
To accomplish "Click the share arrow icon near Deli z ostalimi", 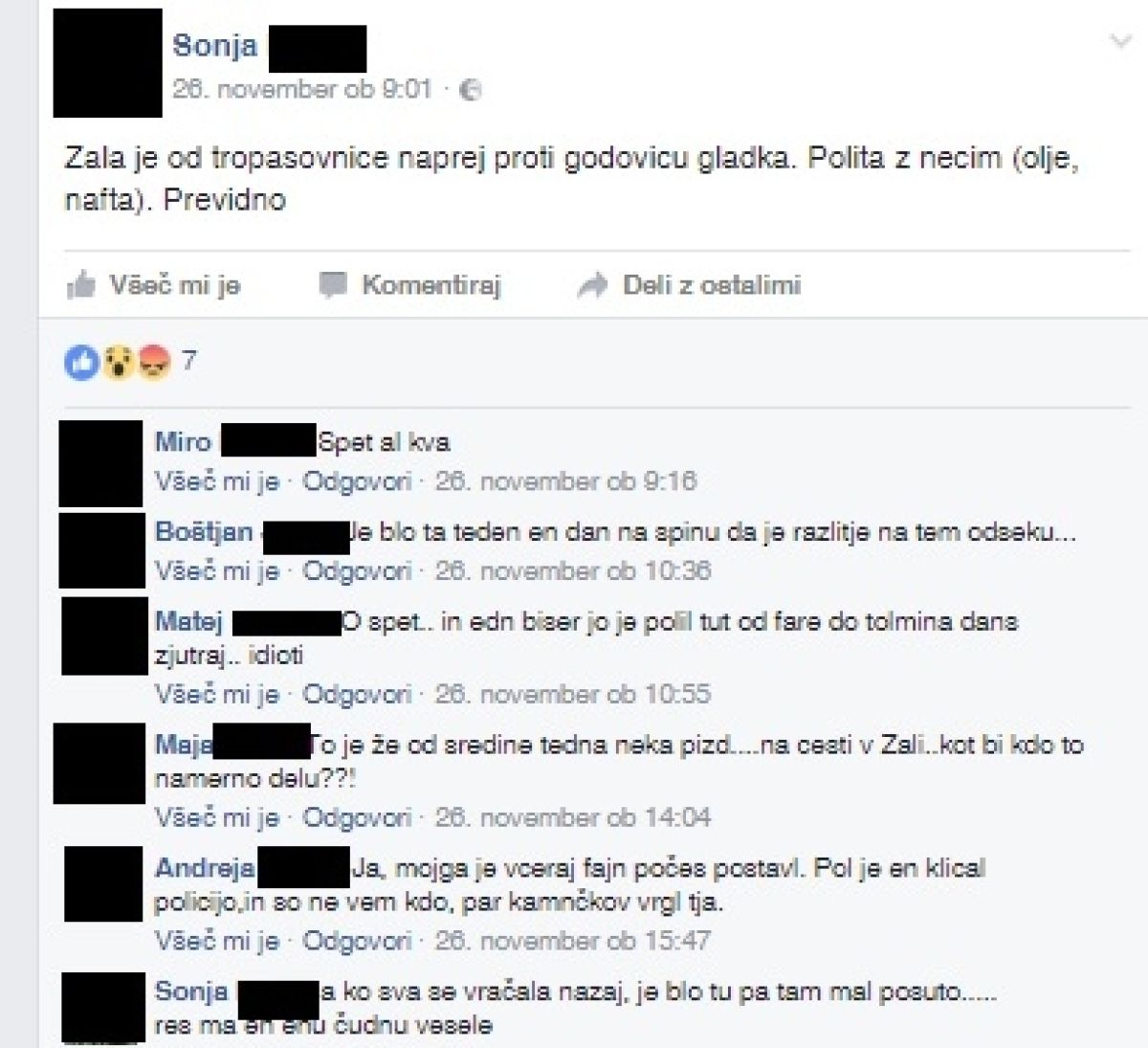I will [x=593, y=285].
